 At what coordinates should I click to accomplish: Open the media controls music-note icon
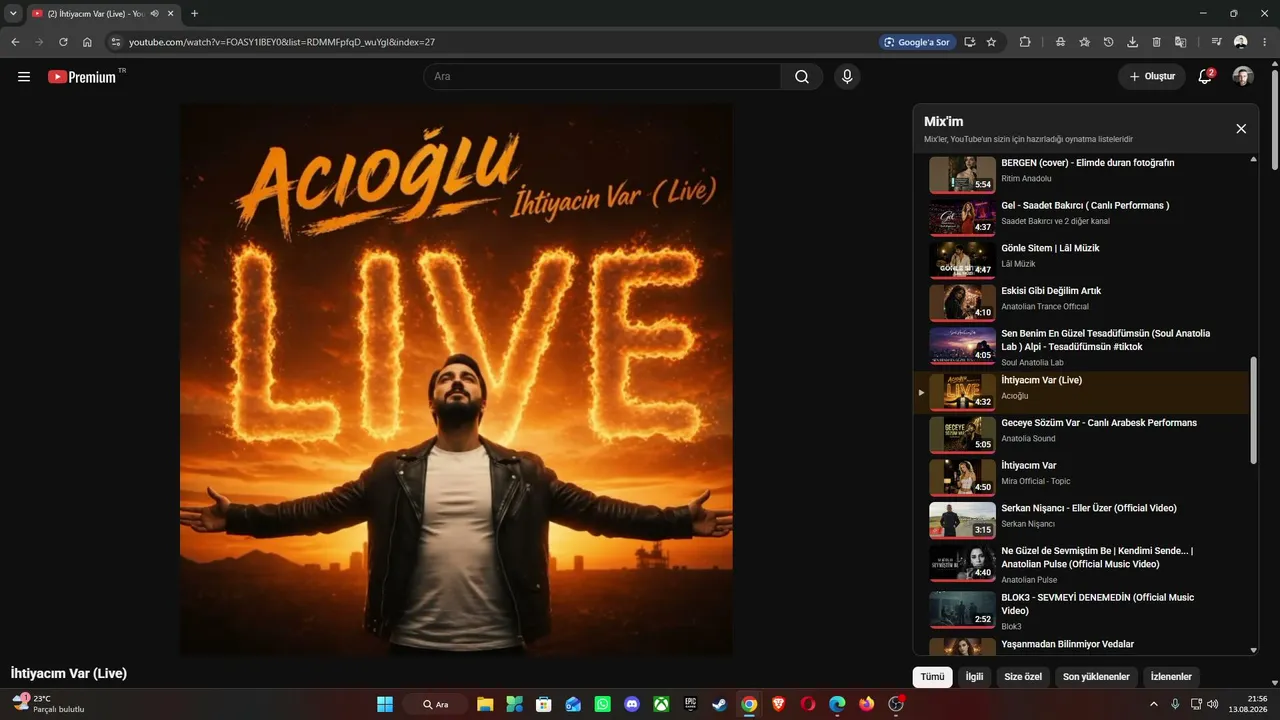[1216, 42]
